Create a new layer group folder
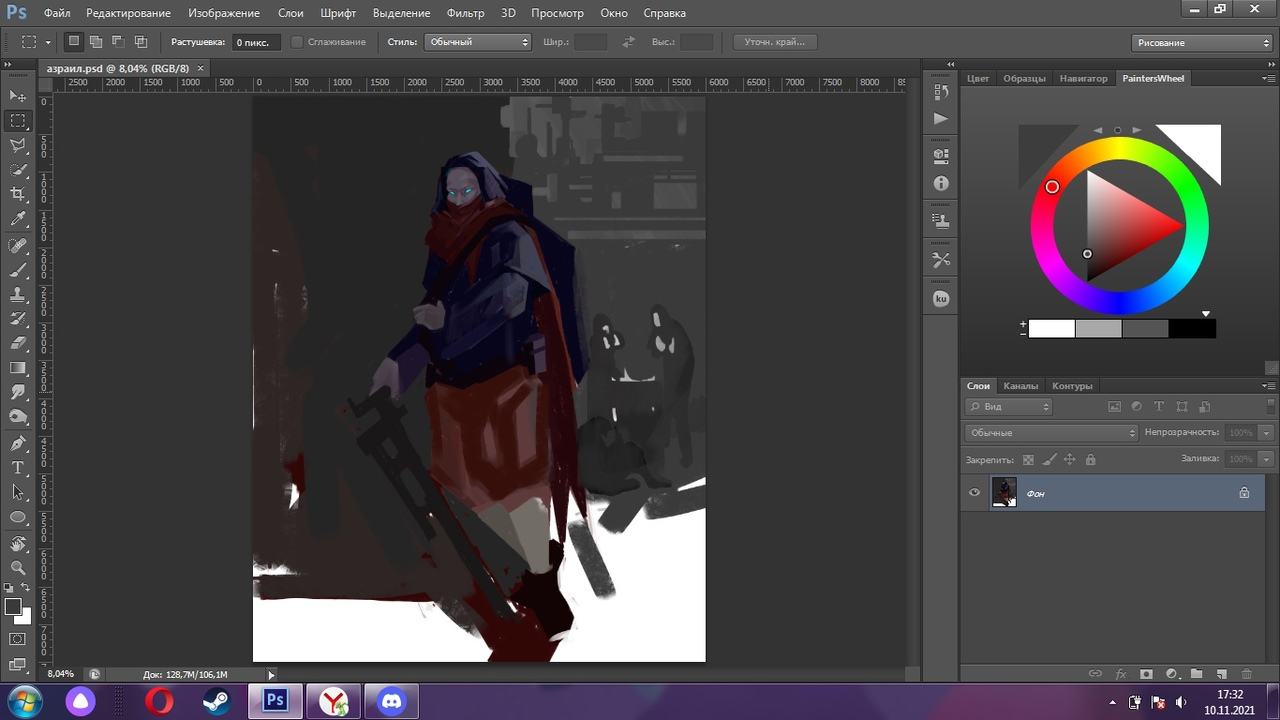 (1196, 674)
